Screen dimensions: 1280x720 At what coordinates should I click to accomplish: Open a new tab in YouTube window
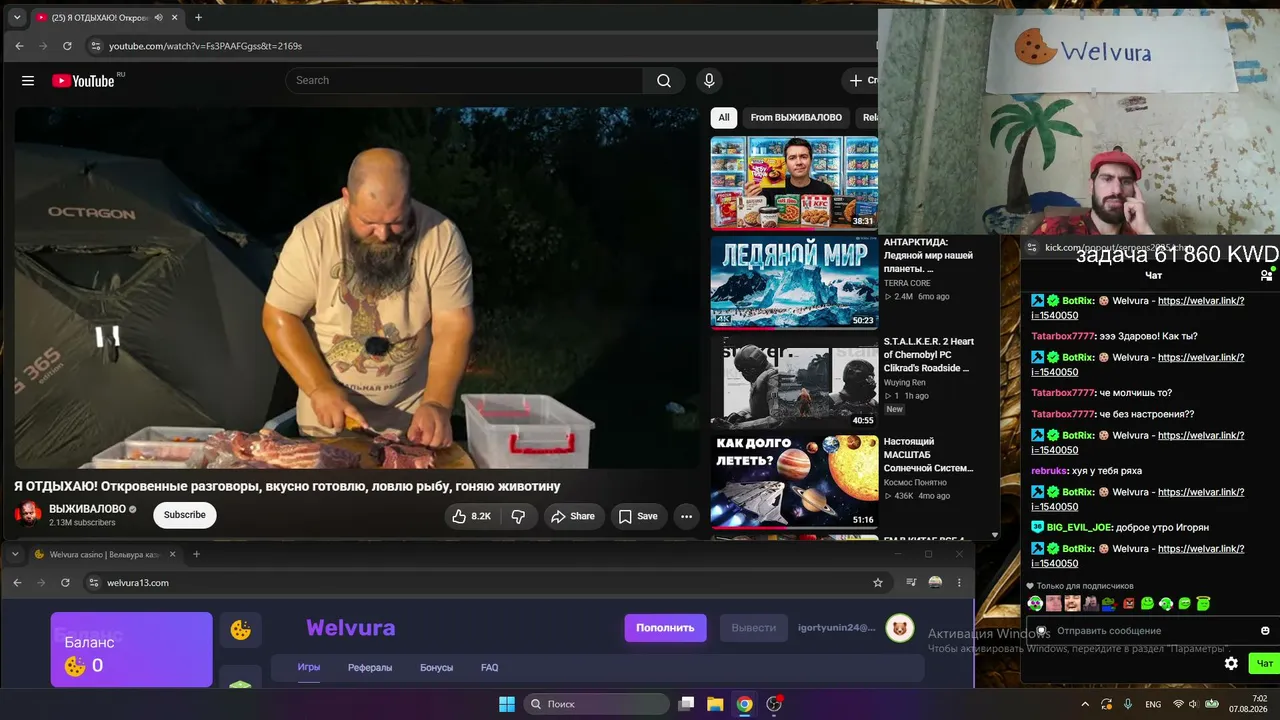pos(198,18)
